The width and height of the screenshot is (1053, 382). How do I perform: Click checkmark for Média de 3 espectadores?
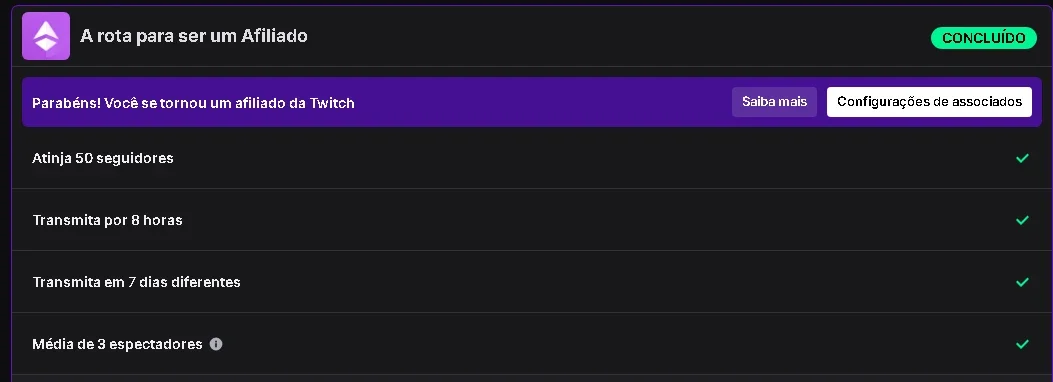click(x=1022, y=344)
